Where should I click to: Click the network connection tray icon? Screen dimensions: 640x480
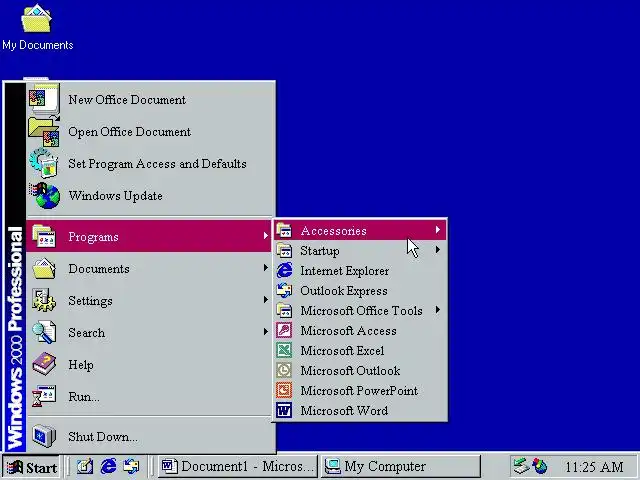coord(521,466)
